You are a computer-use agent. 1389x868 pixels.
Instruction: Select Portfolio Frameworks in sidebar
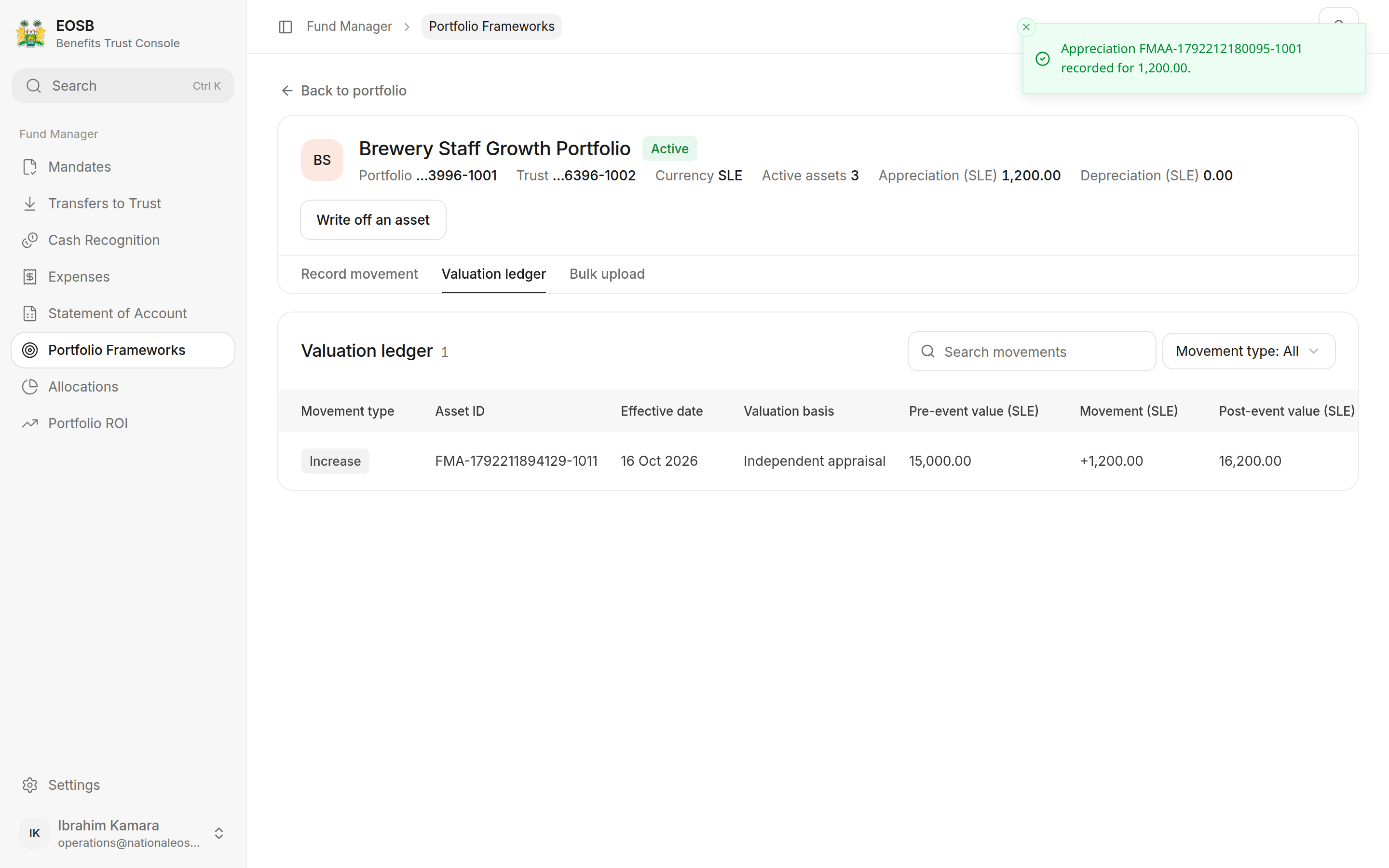coord(123,350)
